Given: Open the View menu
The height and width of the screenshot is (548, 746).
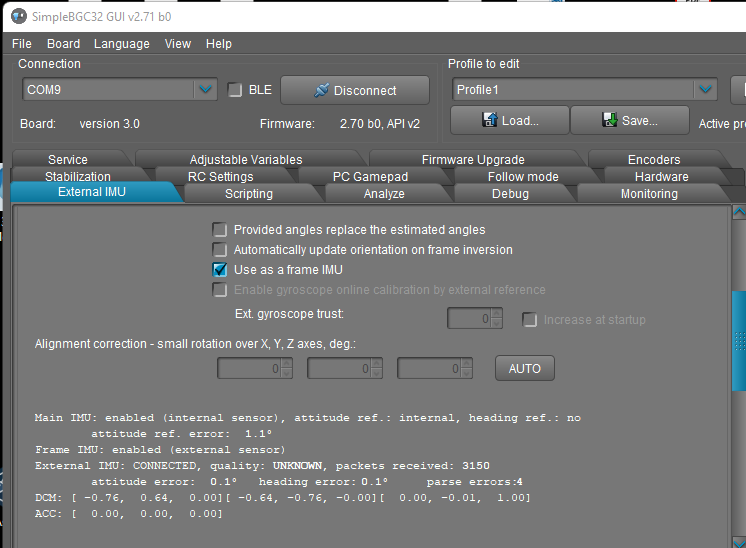Looking at the screenshot, I should tap(178, 44).
